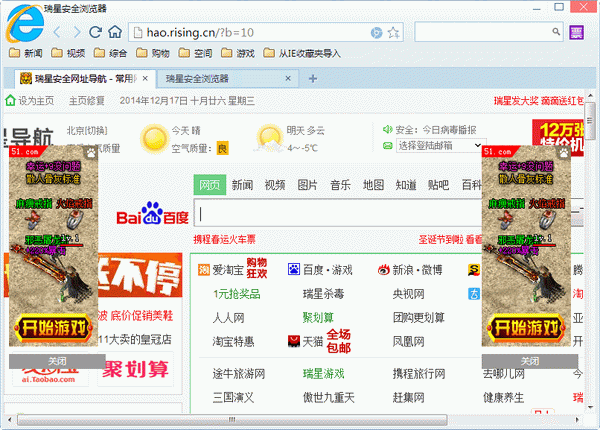Expand the 选择登陆邮箱 dropdown
Screen dimensions: 600x430
tap(441, 145)
